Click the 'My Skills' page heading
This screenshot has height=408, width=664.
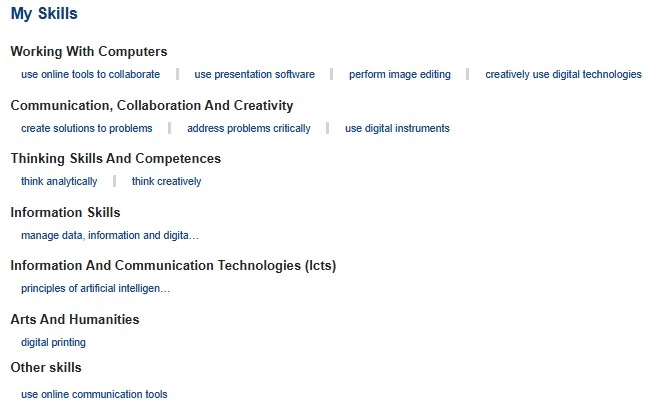click(44, 14)
